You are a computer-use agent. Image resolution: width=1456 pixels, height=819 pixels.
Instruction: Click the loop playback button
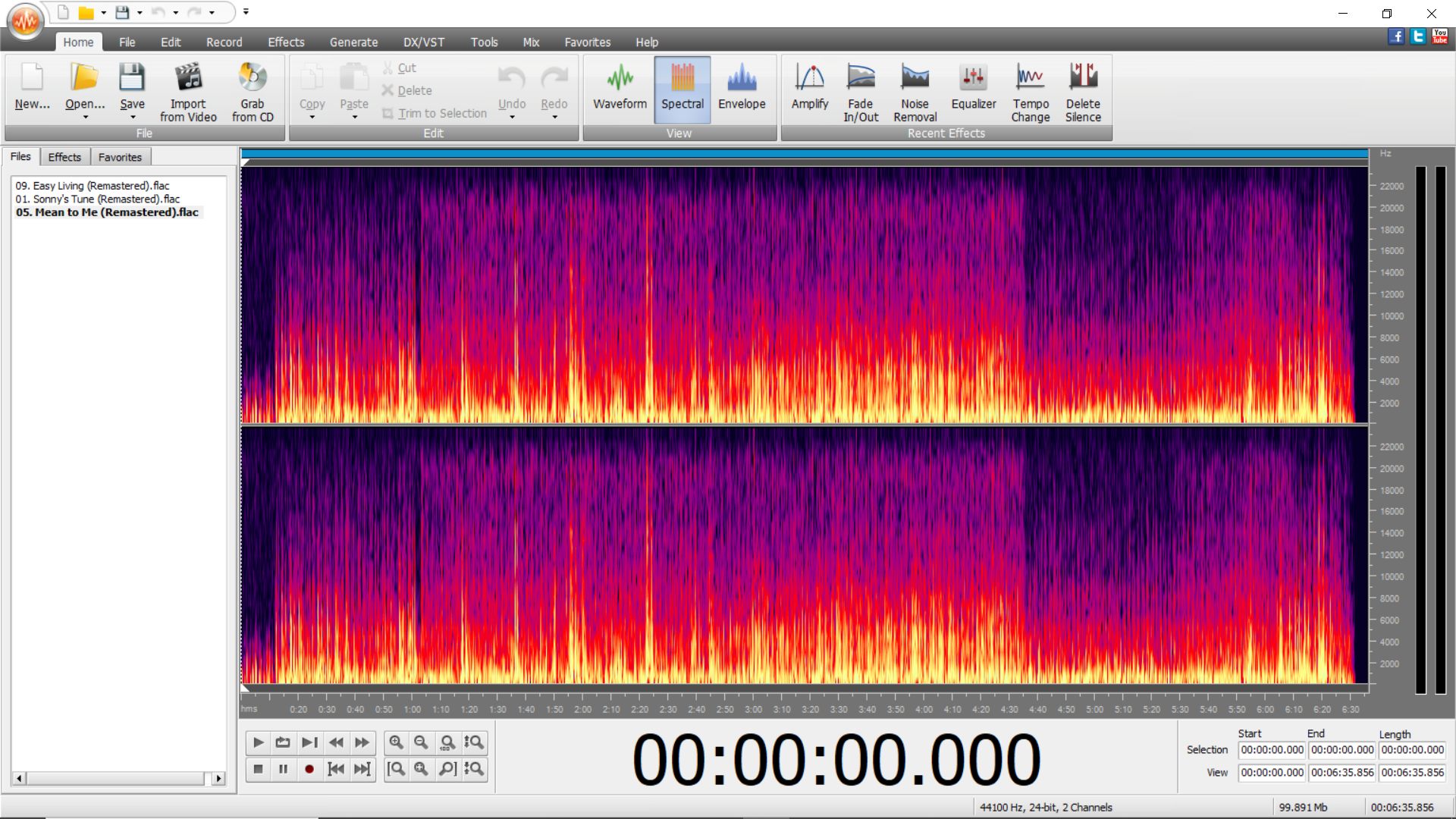coord(283,742)
